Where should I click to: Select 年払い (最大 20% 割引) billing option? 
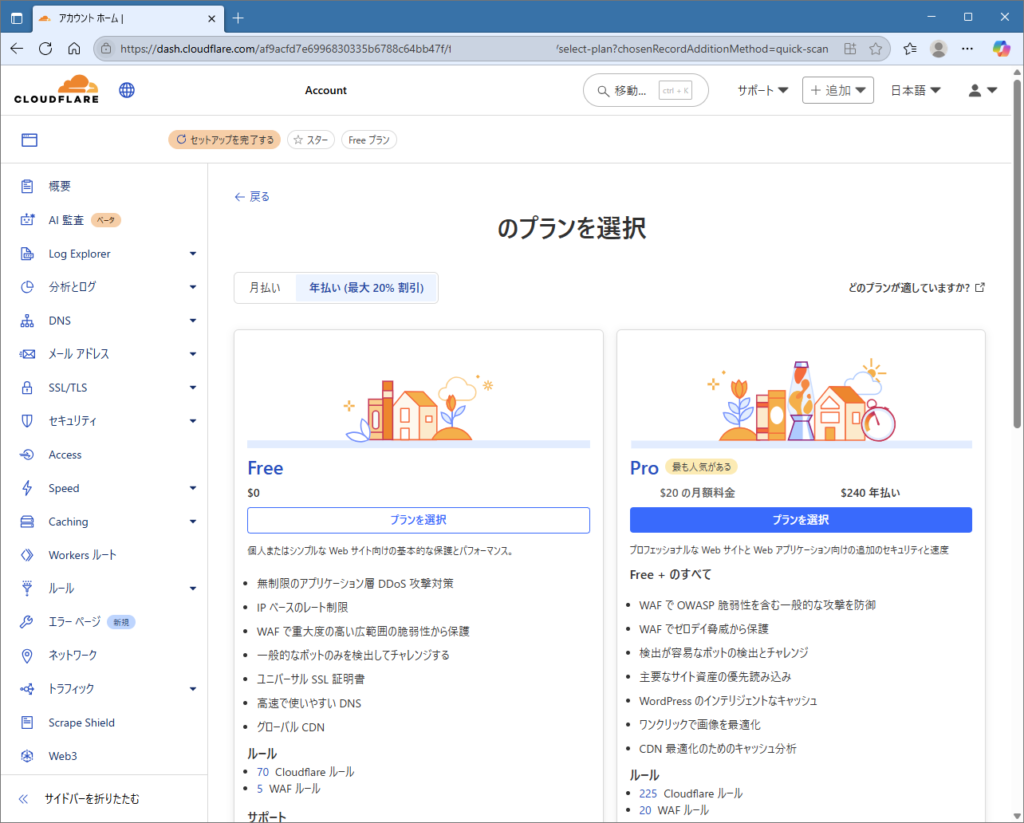366,287
